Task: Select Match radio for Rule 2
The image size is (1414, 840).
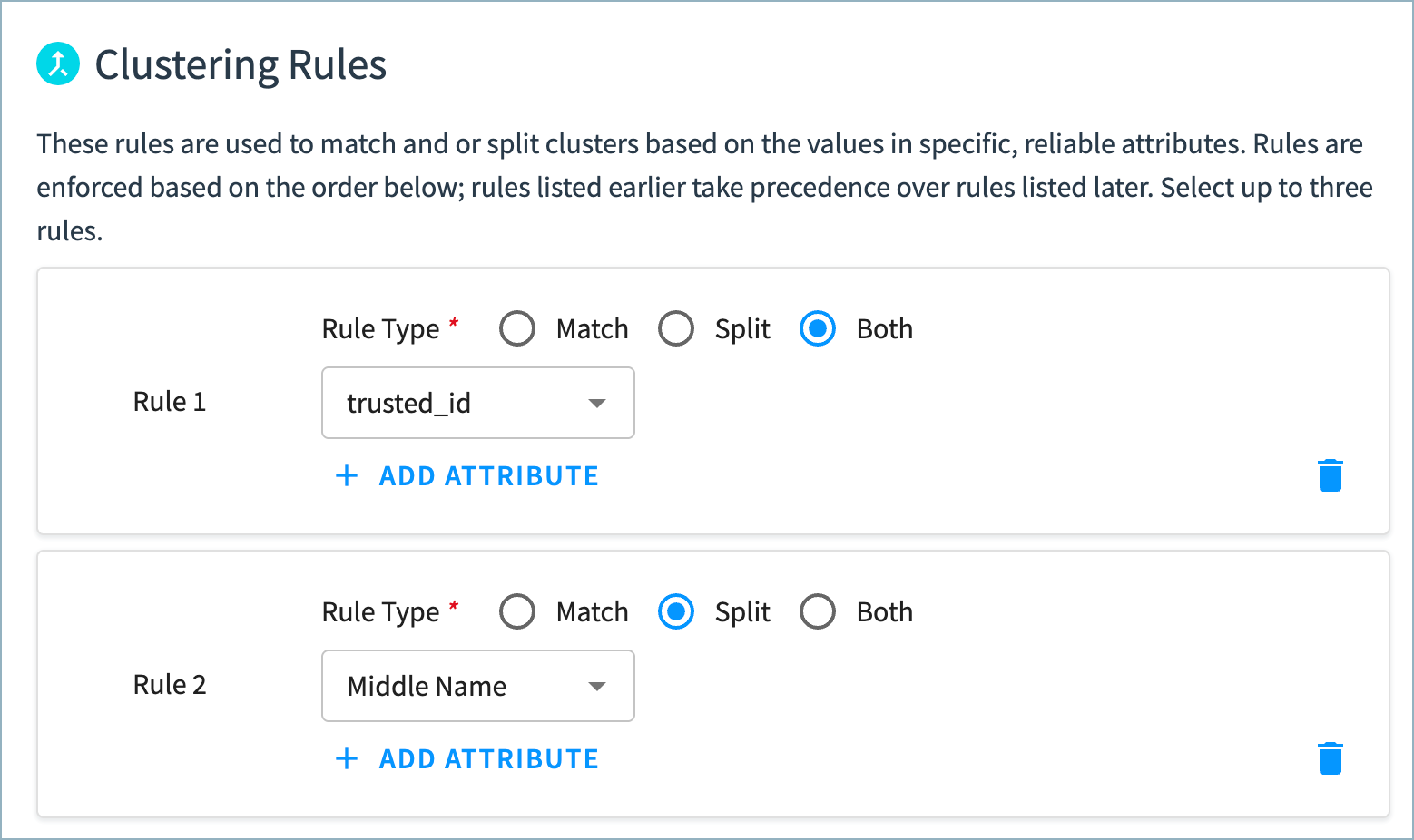Action: pos(517,611)
